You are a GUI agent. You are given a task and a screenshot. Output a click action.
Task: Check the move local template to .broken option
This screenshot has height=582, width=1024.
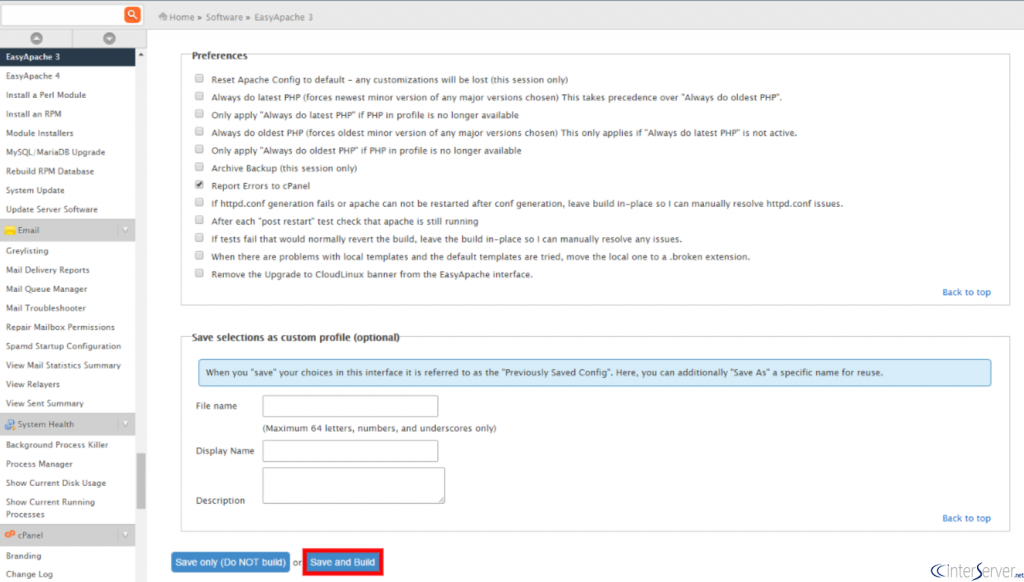[199, 255]
